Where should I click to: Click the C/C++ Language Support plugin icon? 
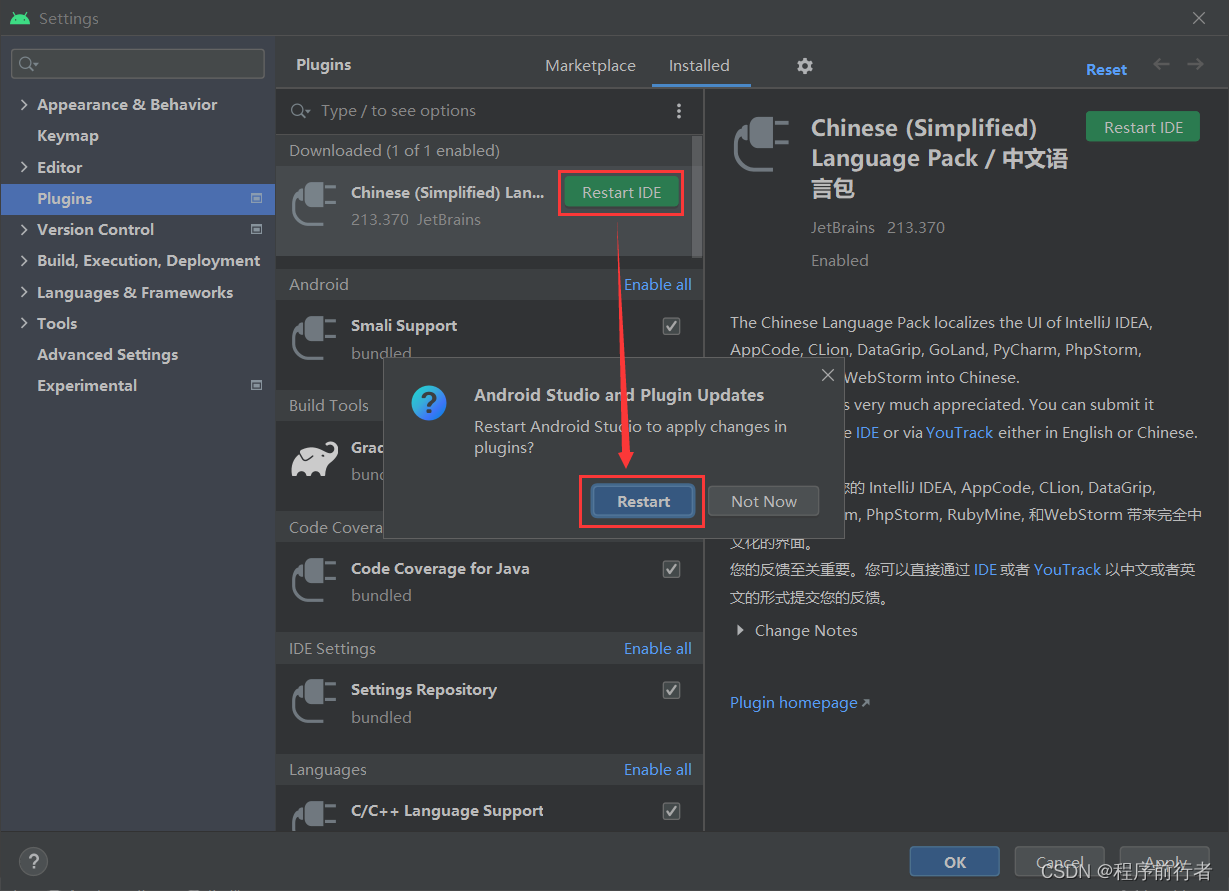click(313, 817)
